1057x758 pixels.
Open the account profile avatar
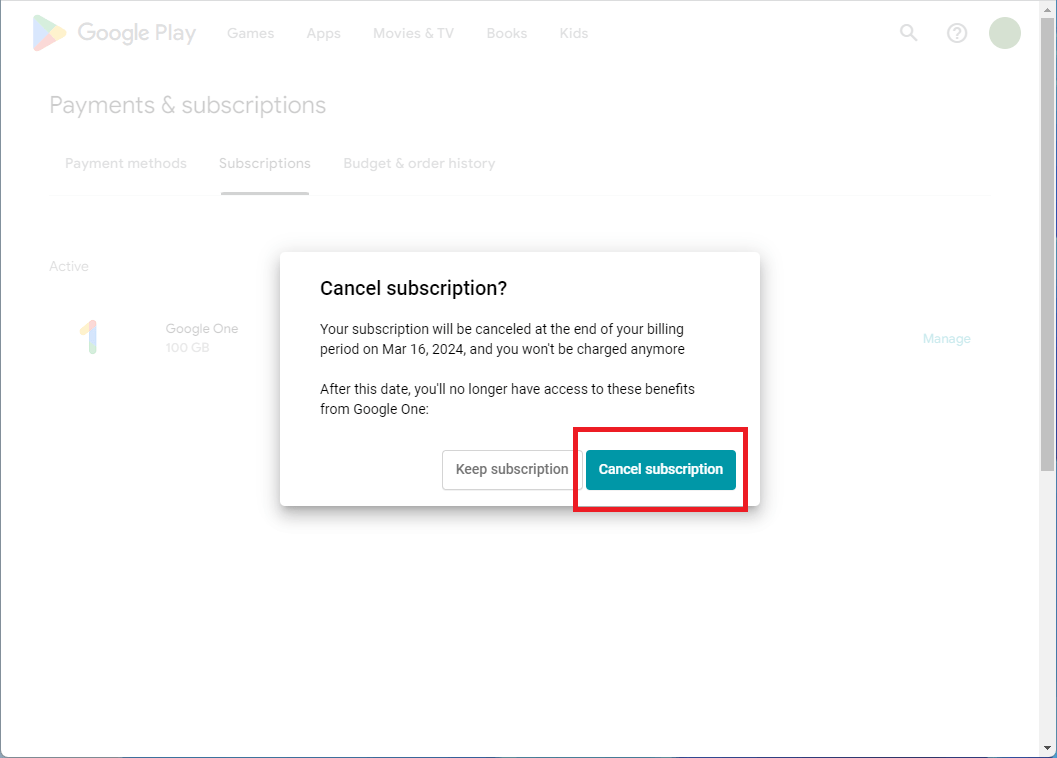(1005, 33)
